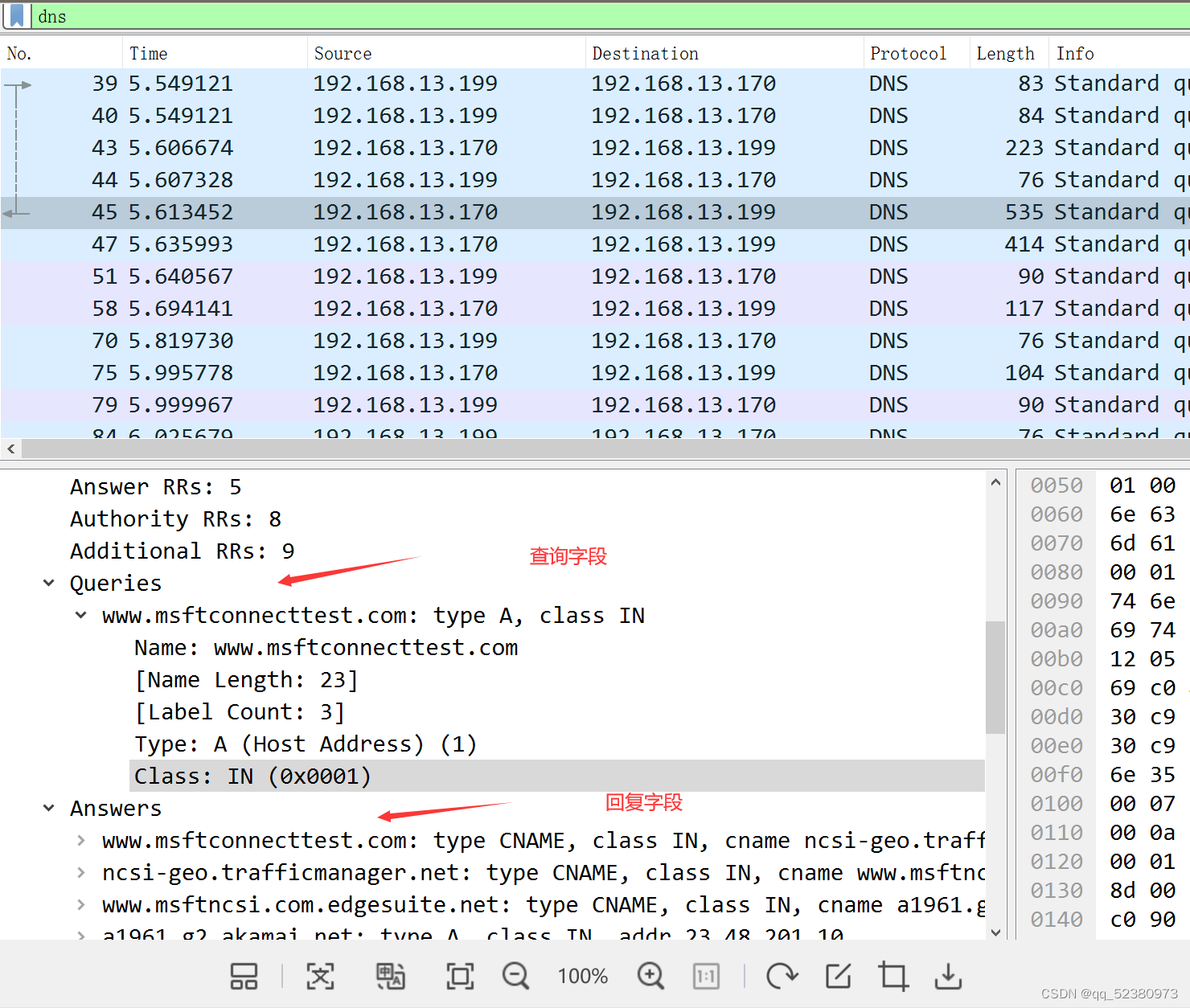Select packet 75 with length 104
The image size is (1190, 1008).
(595, 373)
